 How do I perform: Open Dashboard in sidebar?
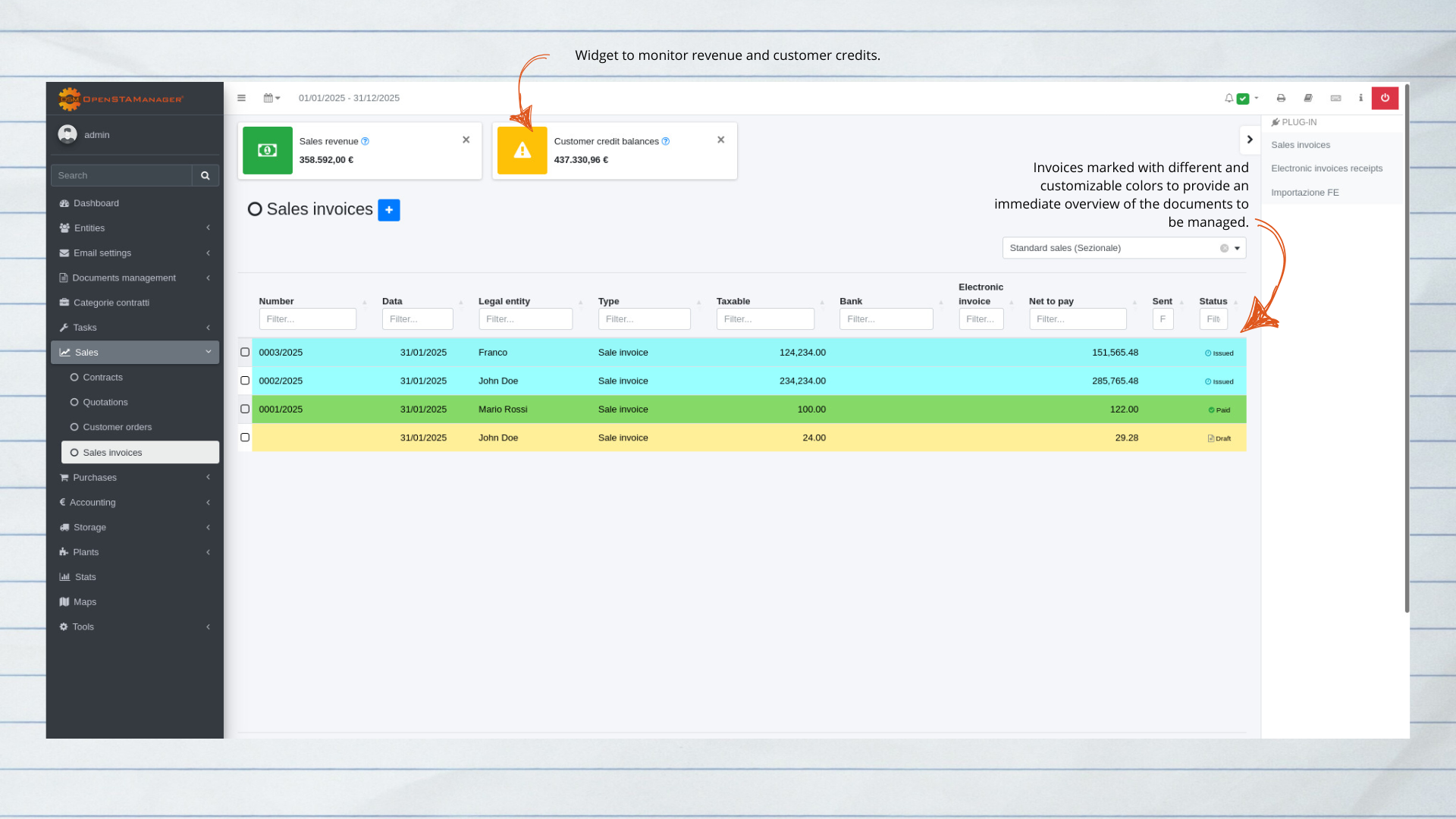[x=135, y=203]
